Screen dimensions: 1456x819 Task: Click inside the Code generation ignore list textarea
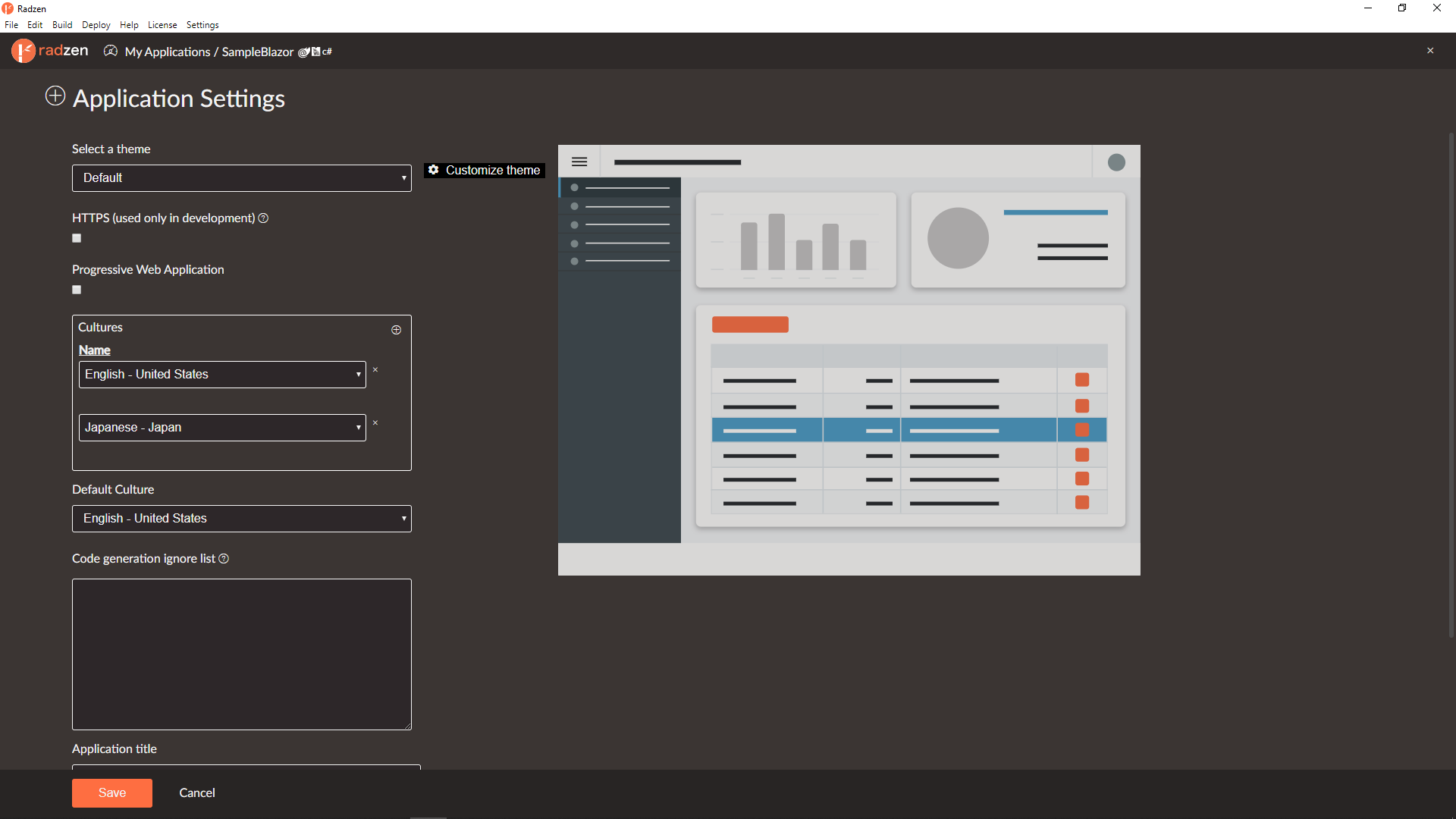[242, 654]
